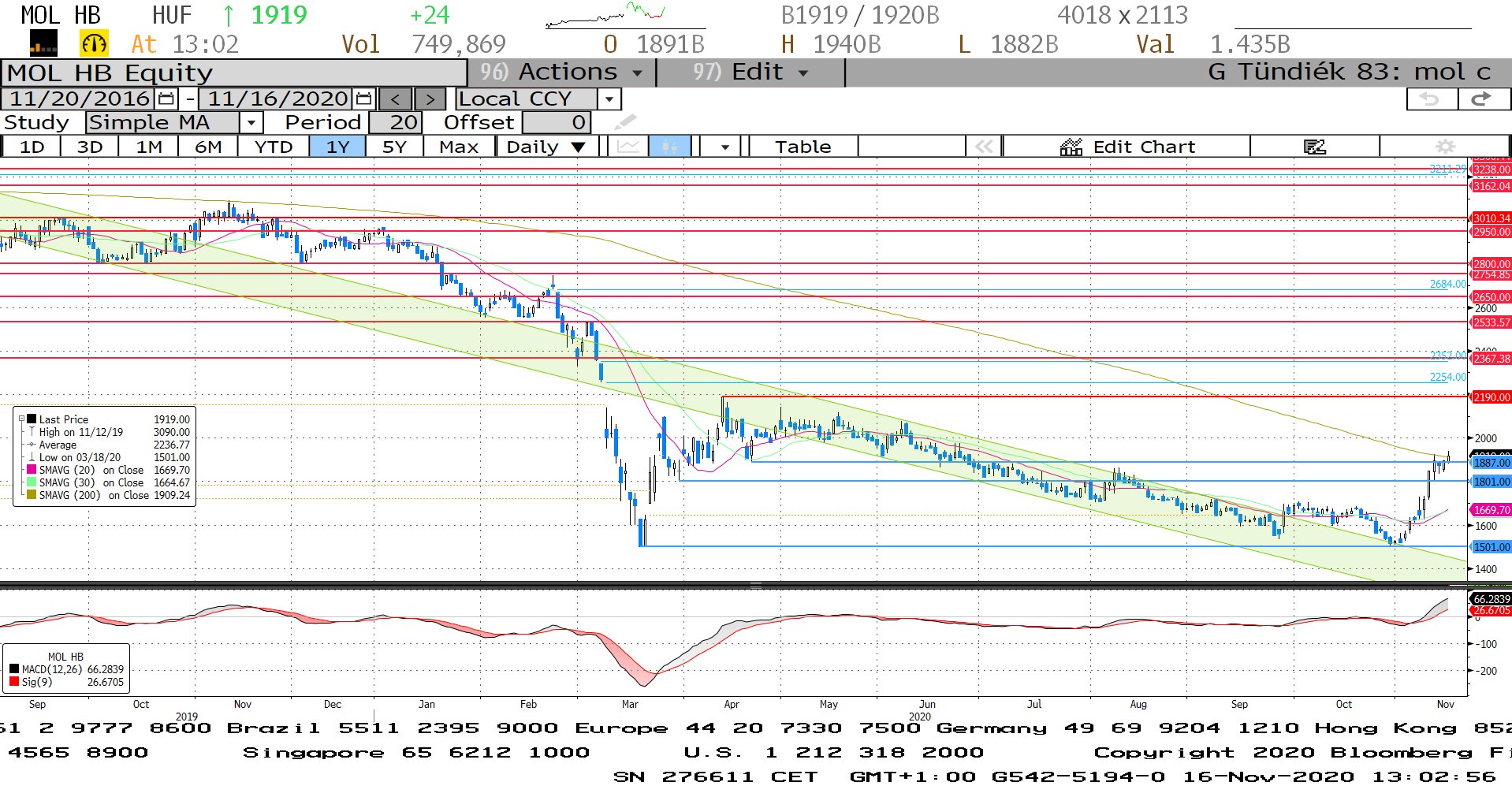This screenshot has width=1512, height=808.
Task: Click the start date field 11/20/2016
Action: (79, 99)
